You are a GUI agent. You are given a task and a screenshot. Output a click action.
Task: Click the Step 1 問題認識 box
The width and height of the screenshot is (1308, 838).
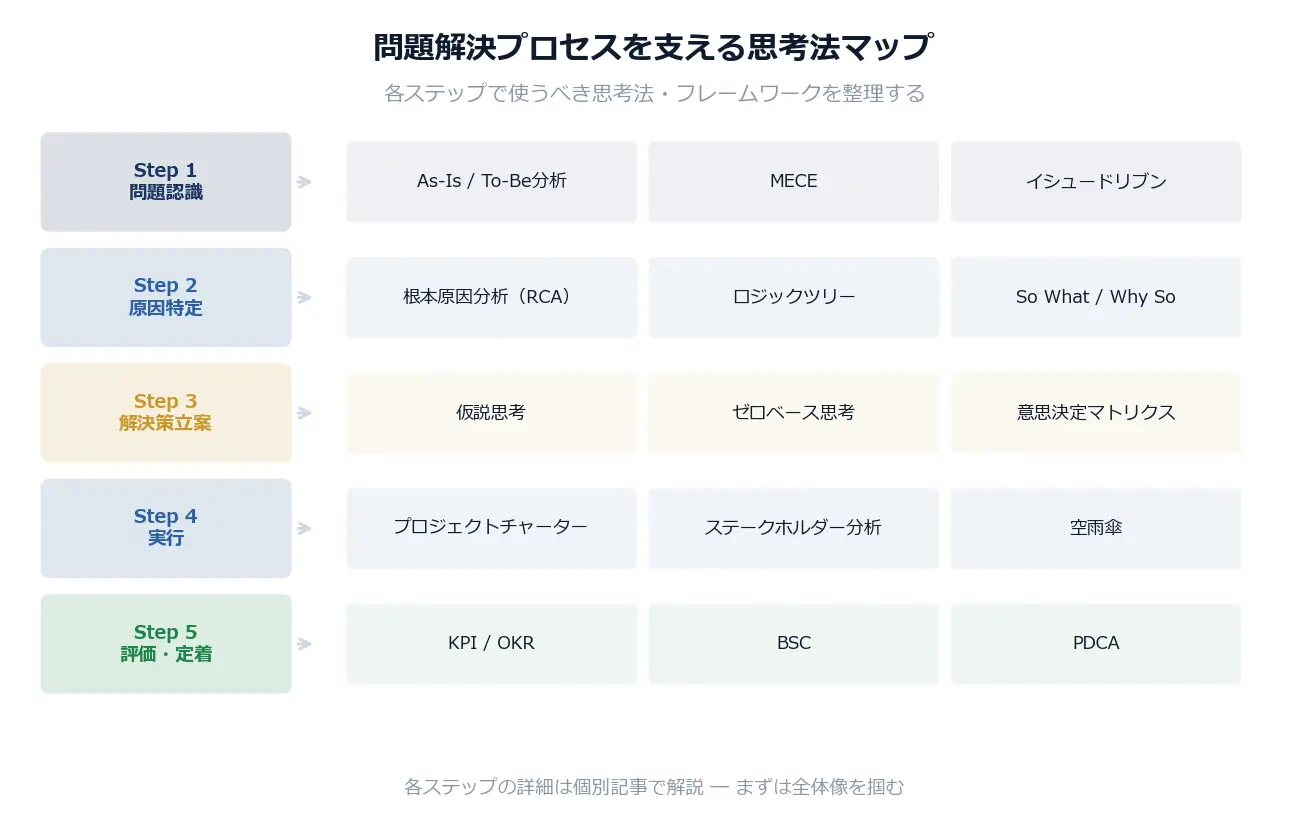pyautogui.click(x=166, y=182)
